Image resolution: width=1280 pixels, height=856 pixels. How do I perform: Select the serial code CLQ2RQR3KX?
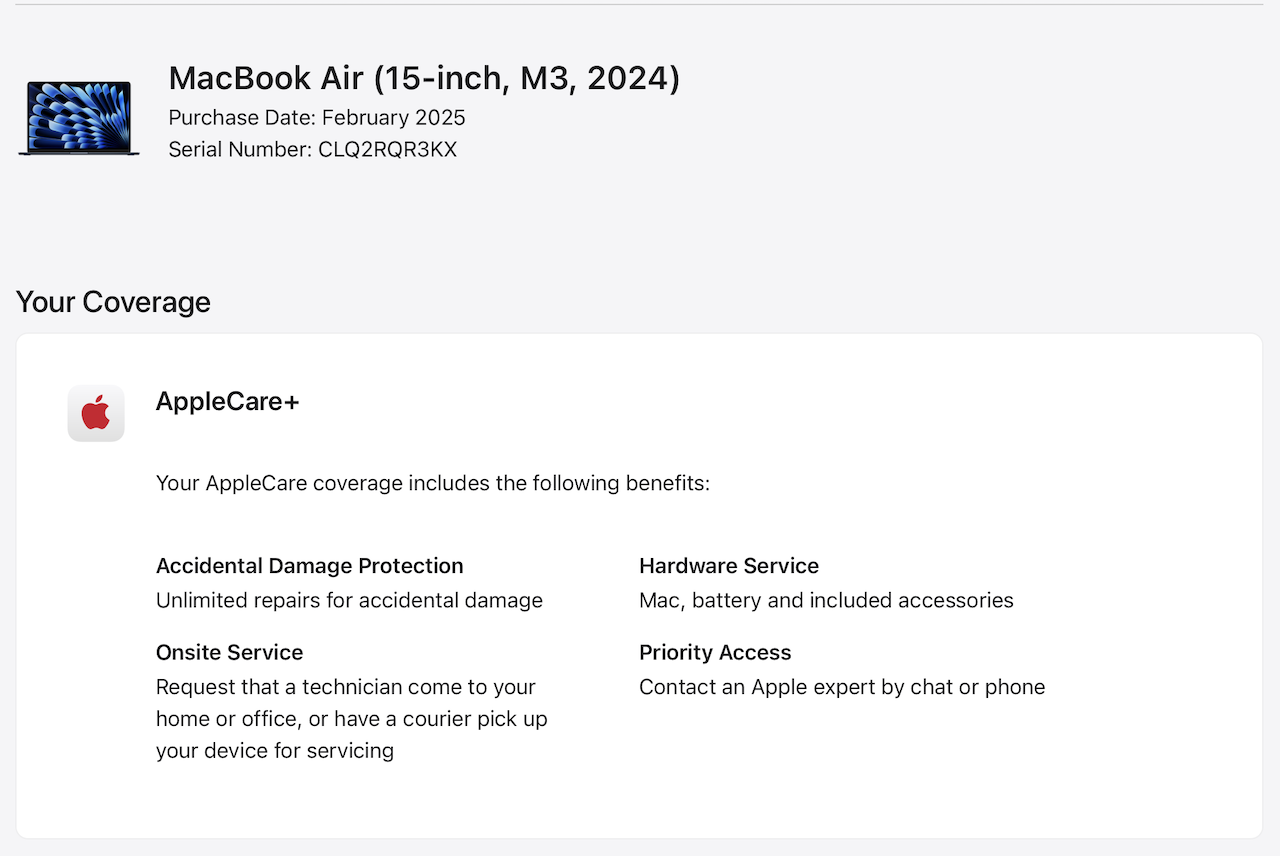388,149
